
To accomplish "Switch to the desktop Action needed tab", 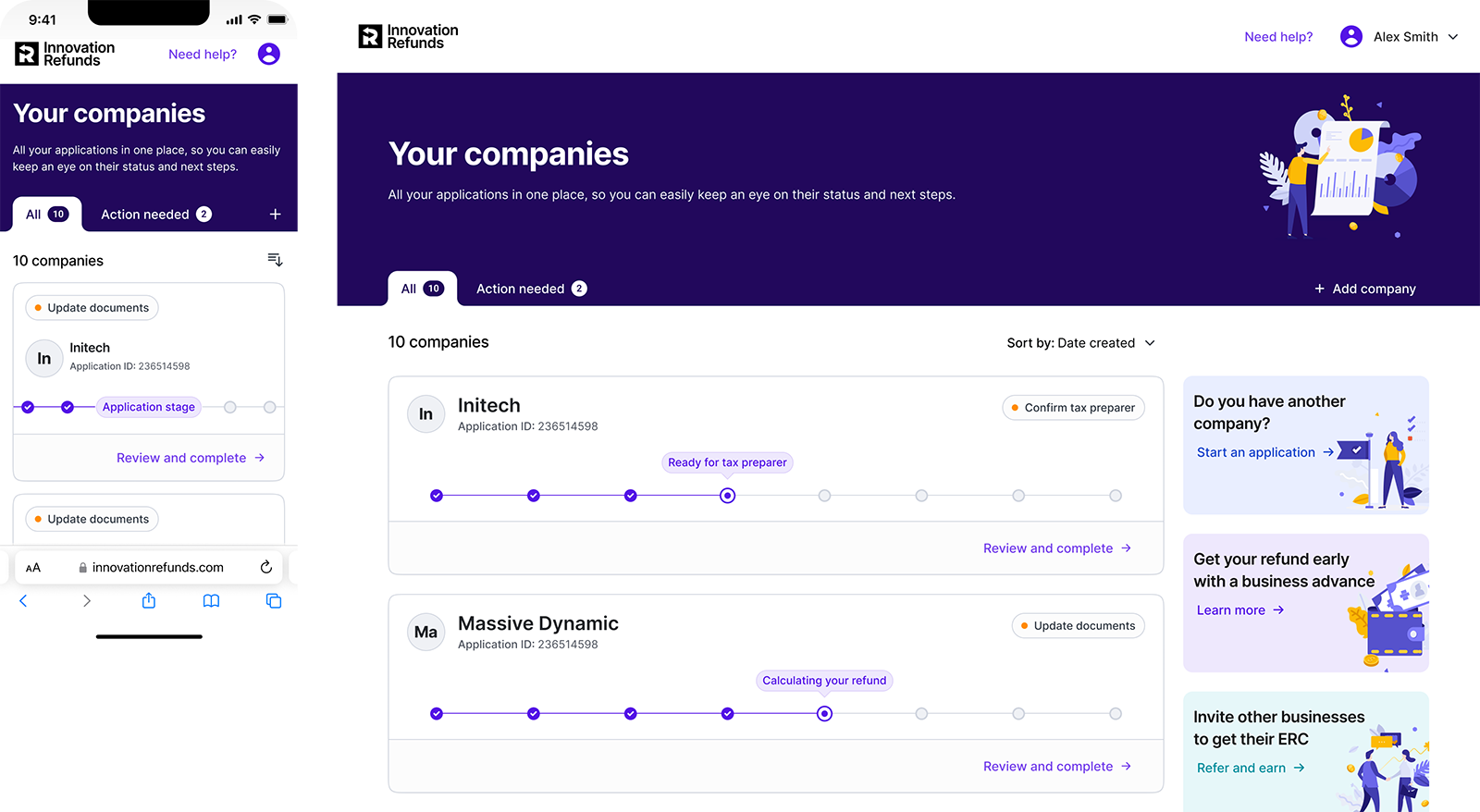I will pyautogui.click(x=531, y=289).
